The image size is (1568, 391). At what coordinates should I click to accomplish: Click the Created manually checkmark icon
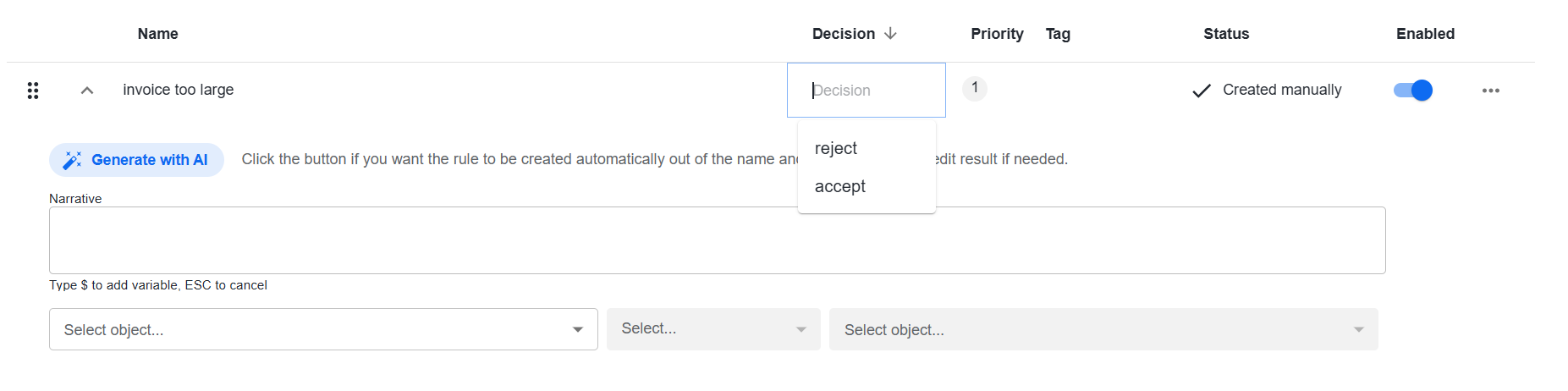click(x=1202, y=91)
